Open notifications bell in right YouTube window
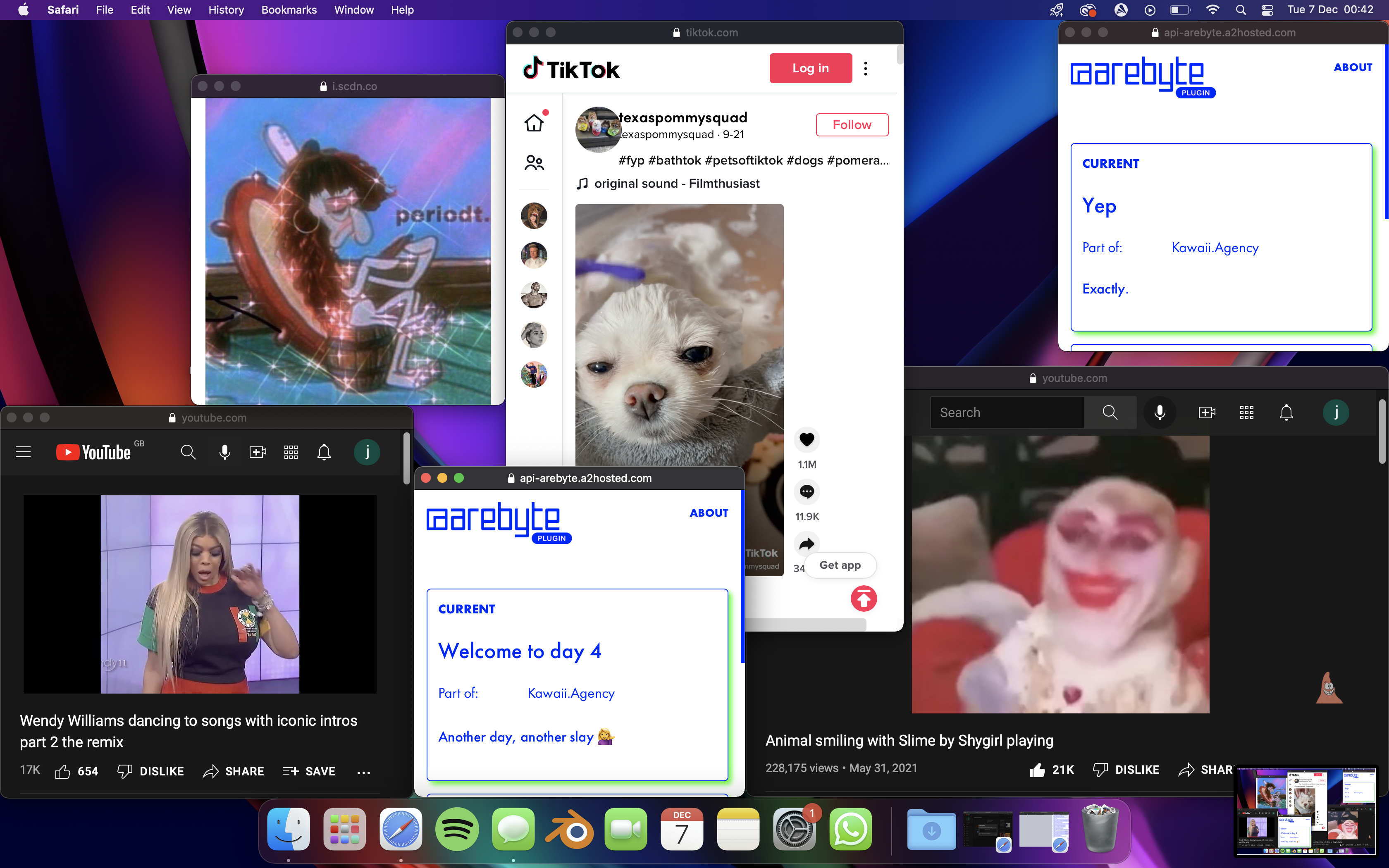Screen dimensions: 1389x868 pyautogui.click(x=1286, y=413)
